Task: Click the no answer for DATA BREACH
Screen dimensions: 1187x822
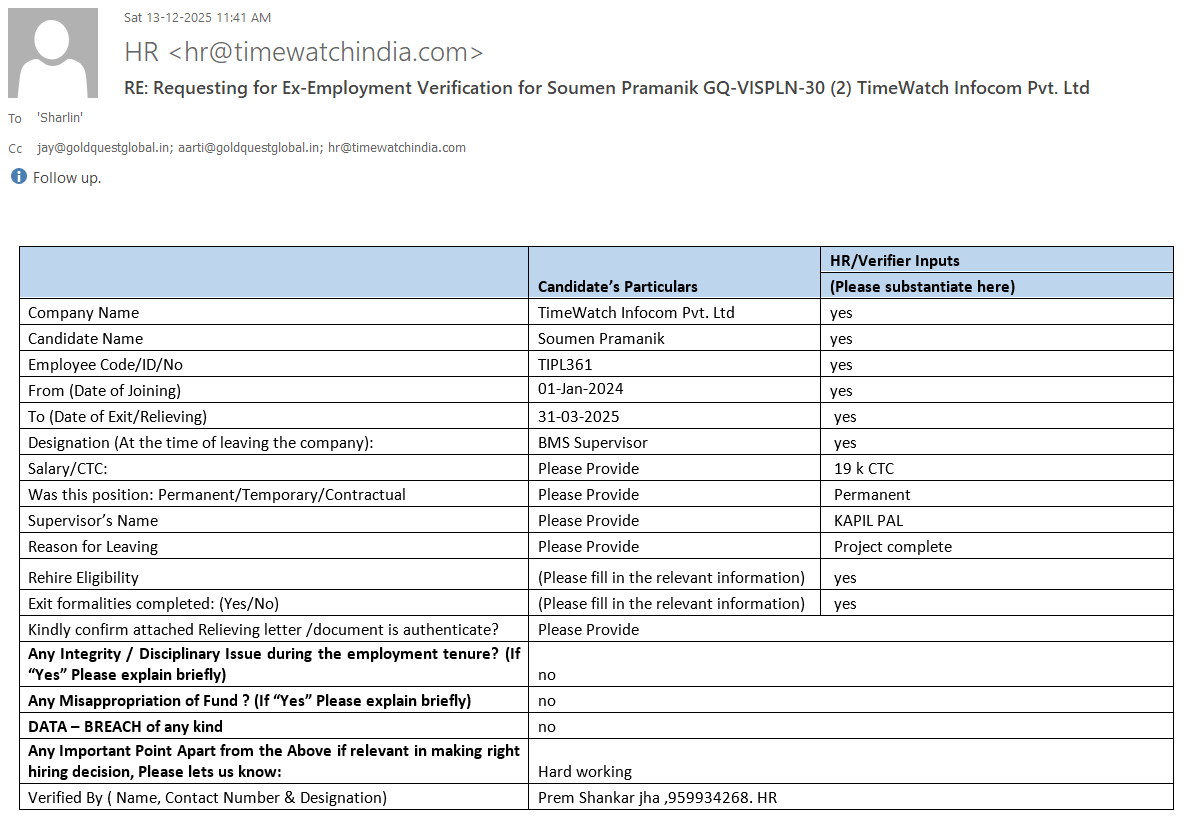Action: coord(547,727)
